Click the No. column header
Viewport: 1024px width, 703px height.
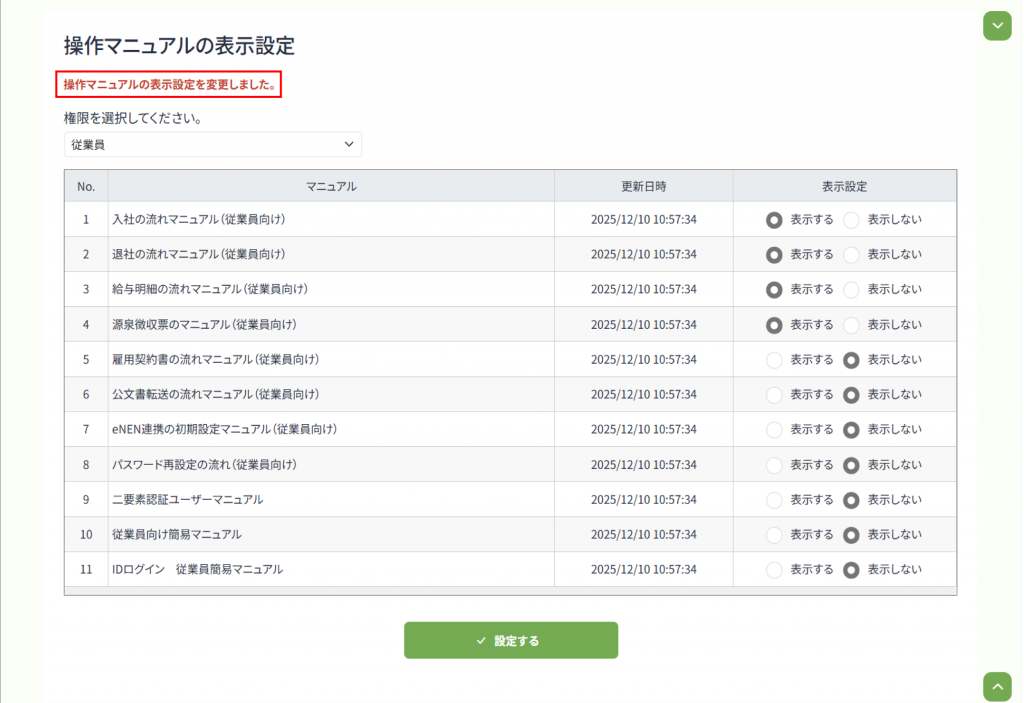86,186
